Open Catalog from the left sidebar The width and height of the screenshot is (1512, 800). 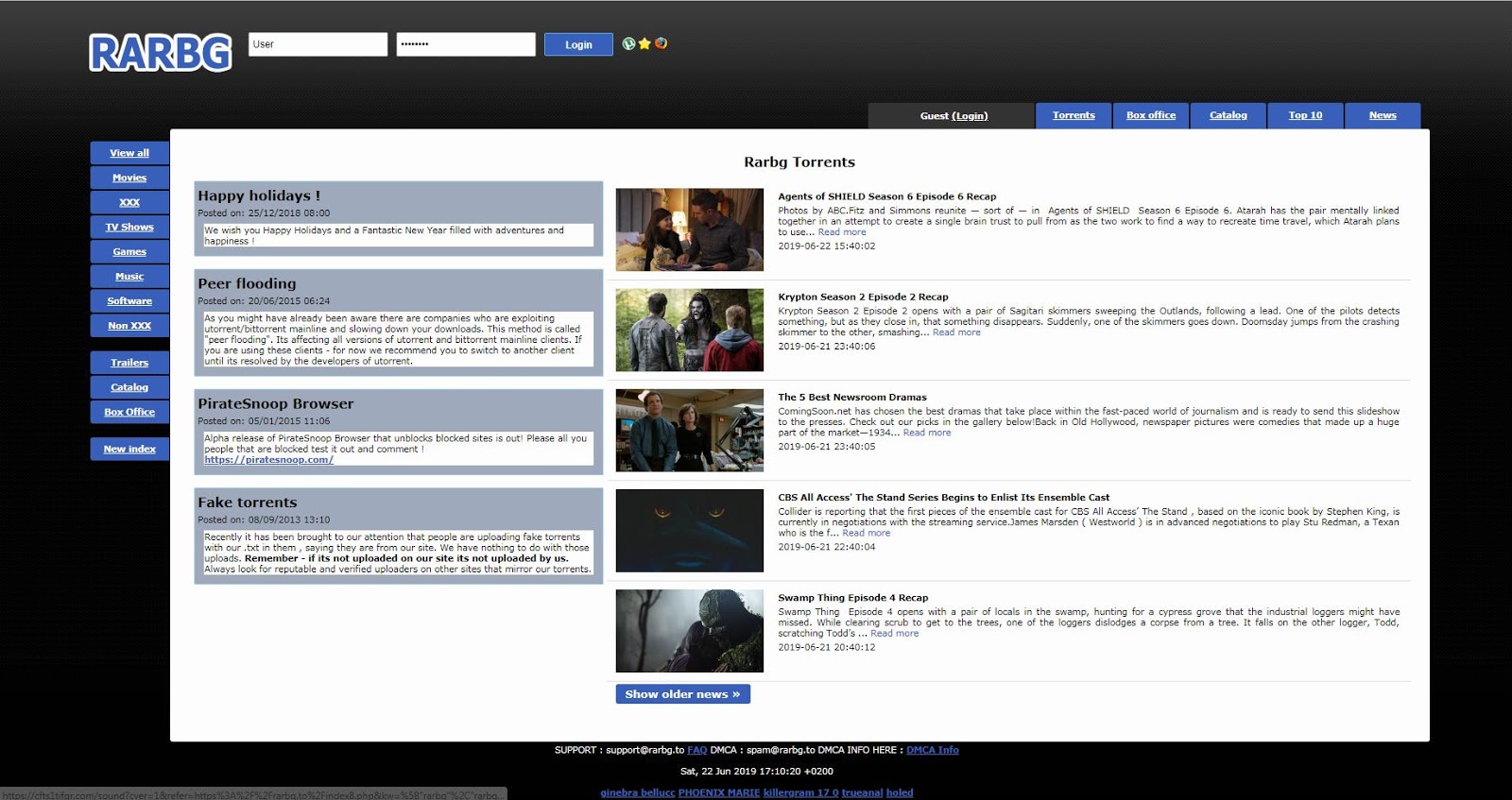(129, 387)
